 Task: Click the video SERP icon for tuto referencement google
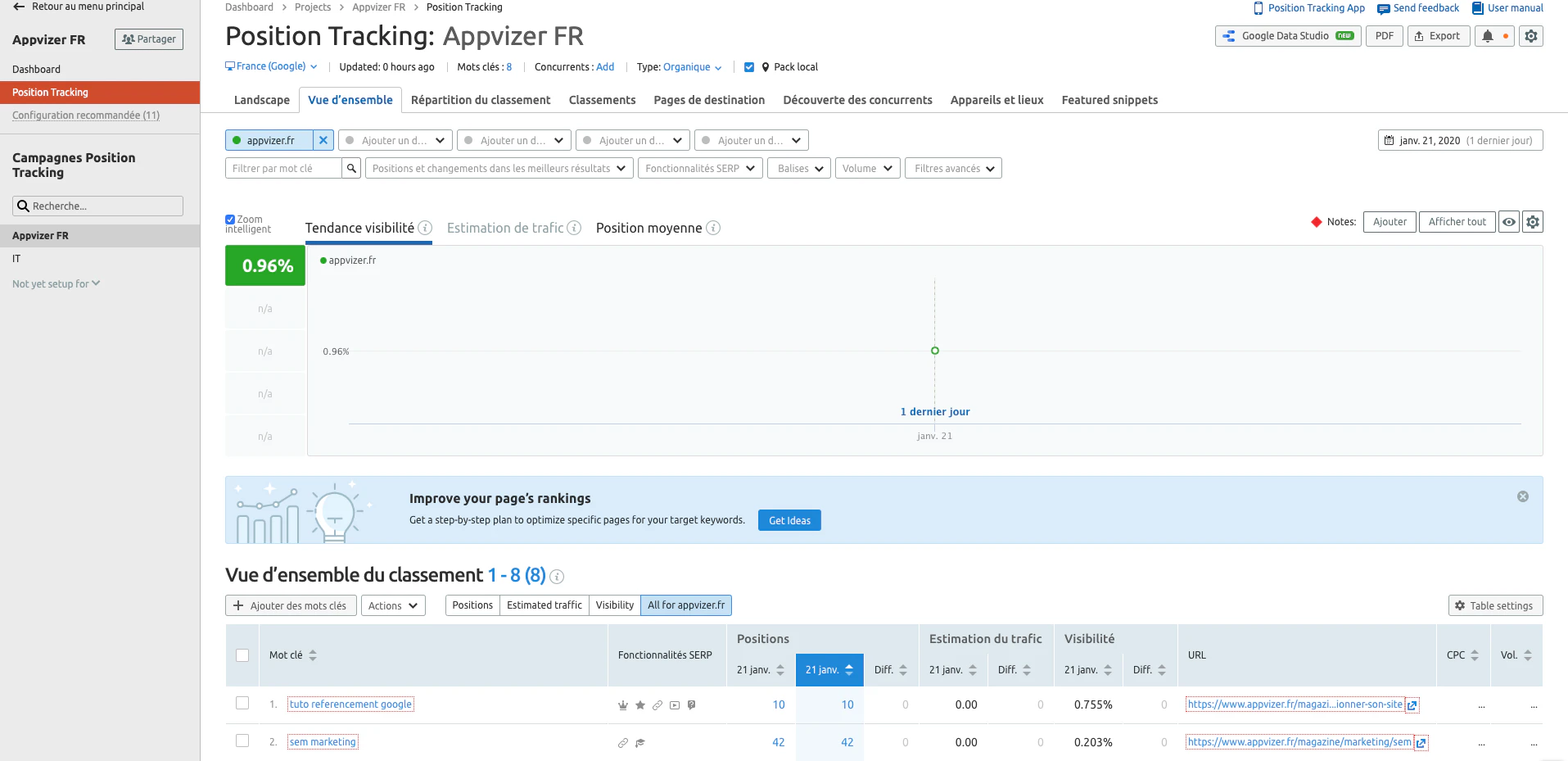[x=675, y=705]
